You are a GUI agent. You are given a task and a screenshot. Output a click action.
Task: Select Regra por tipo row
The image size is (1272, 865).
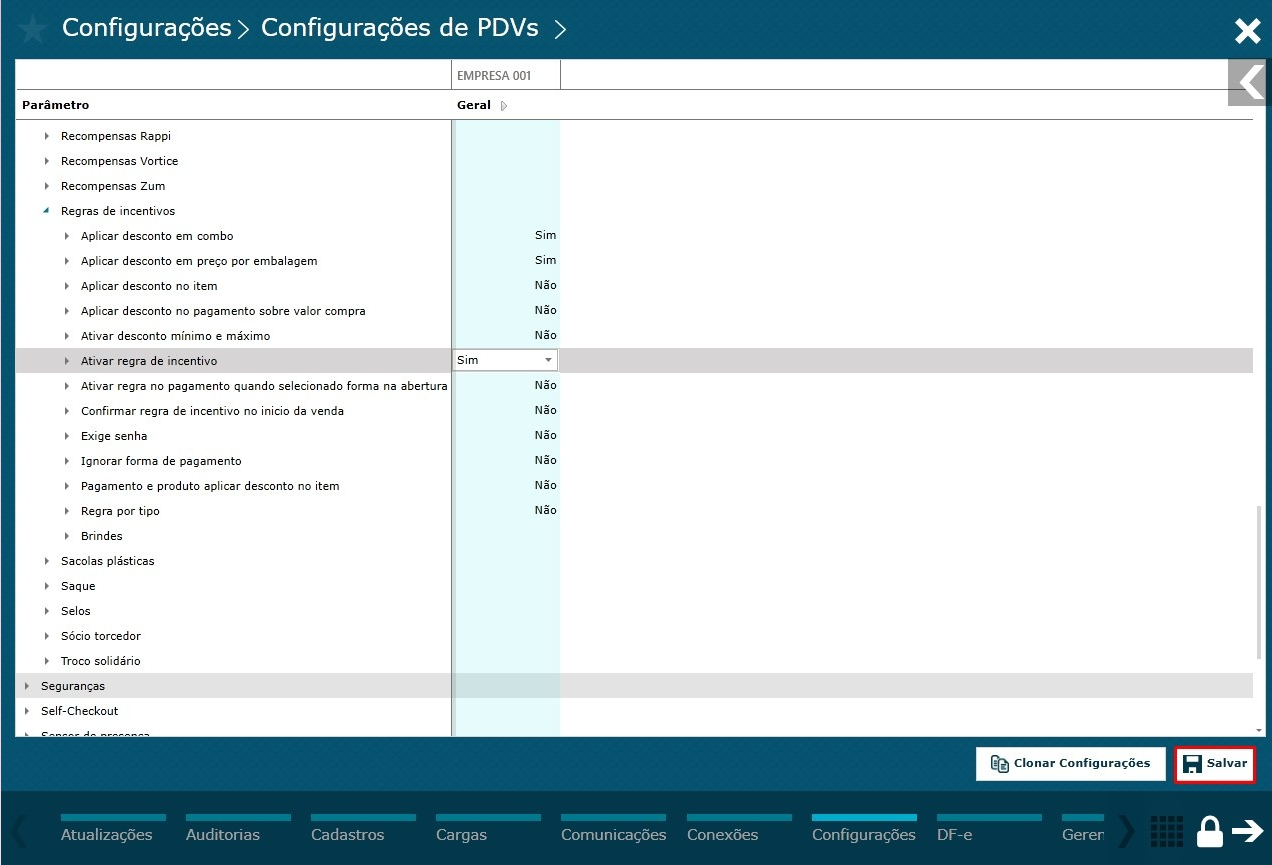click(120, 511)
